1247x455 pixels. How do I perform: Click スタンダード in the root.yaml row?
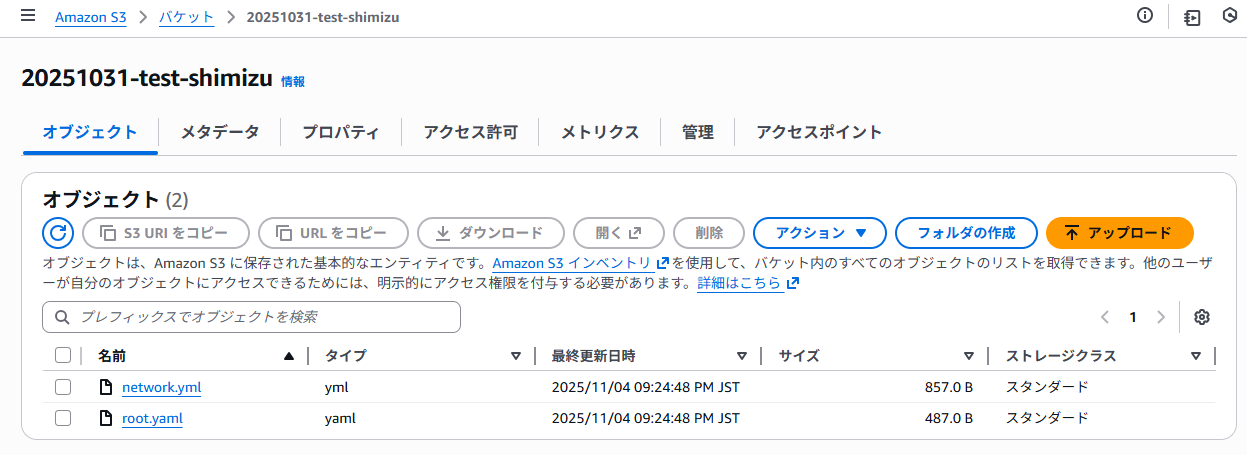coord(1047,418)
